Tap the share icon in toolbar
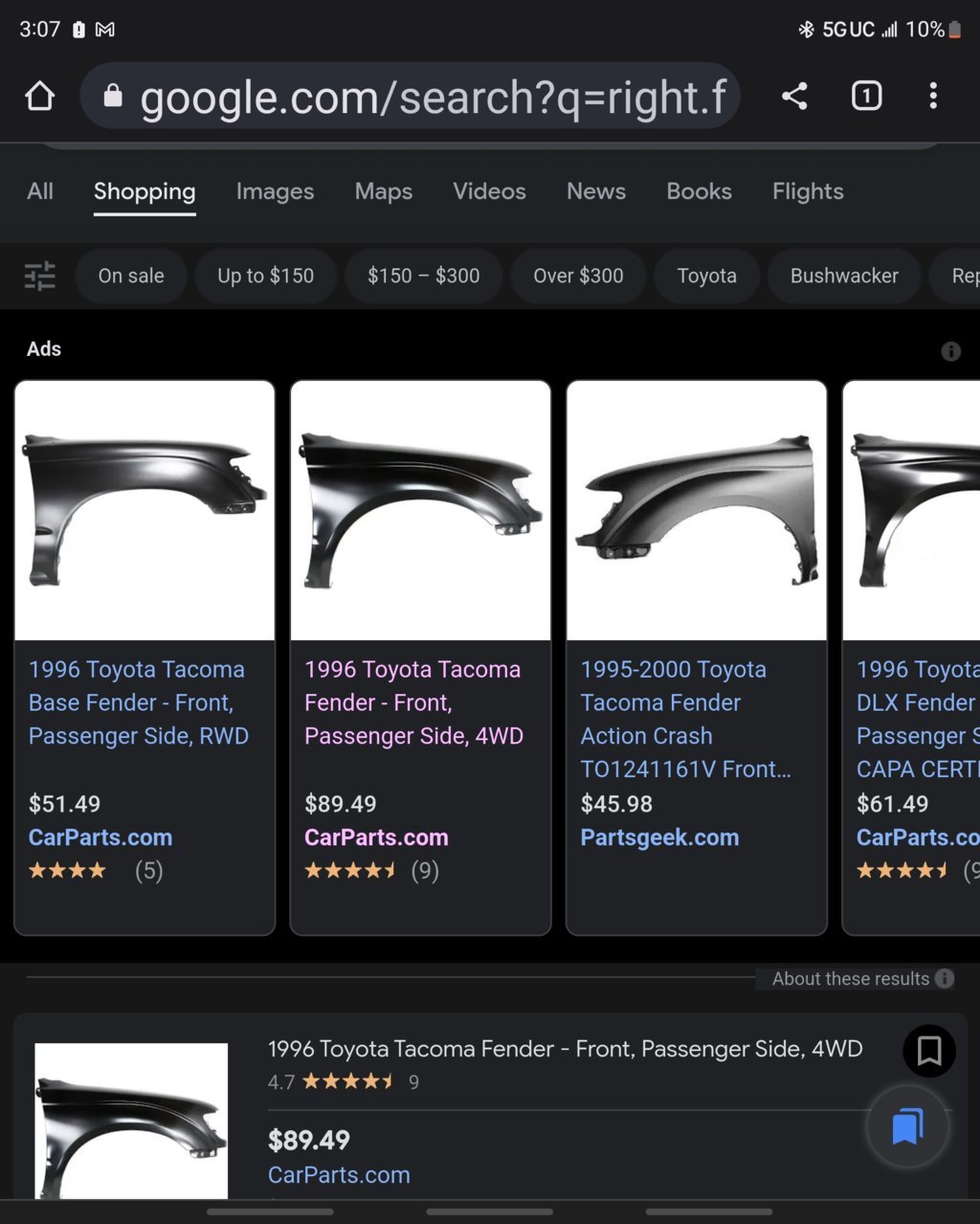 [794, 96]
